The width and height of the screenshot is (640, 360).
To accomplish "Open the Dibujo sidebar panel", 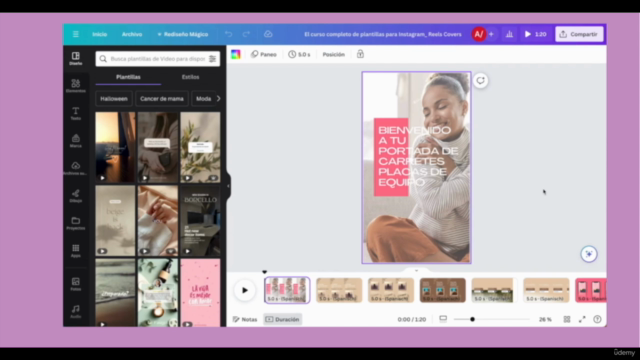I will (76, 196).
